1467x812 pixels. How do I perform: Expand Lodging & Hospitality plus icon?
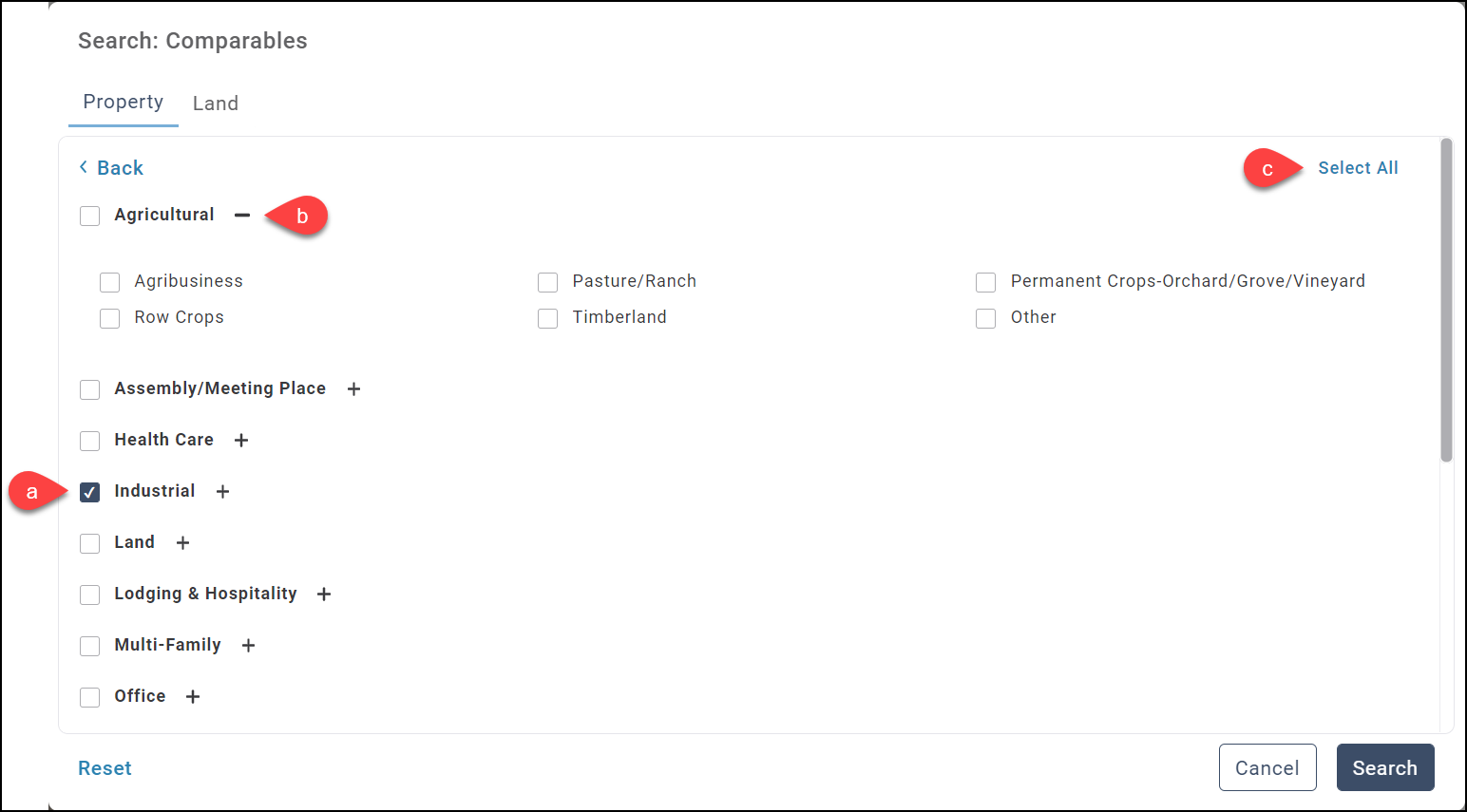pyautogui.click(x=324, y=595)
